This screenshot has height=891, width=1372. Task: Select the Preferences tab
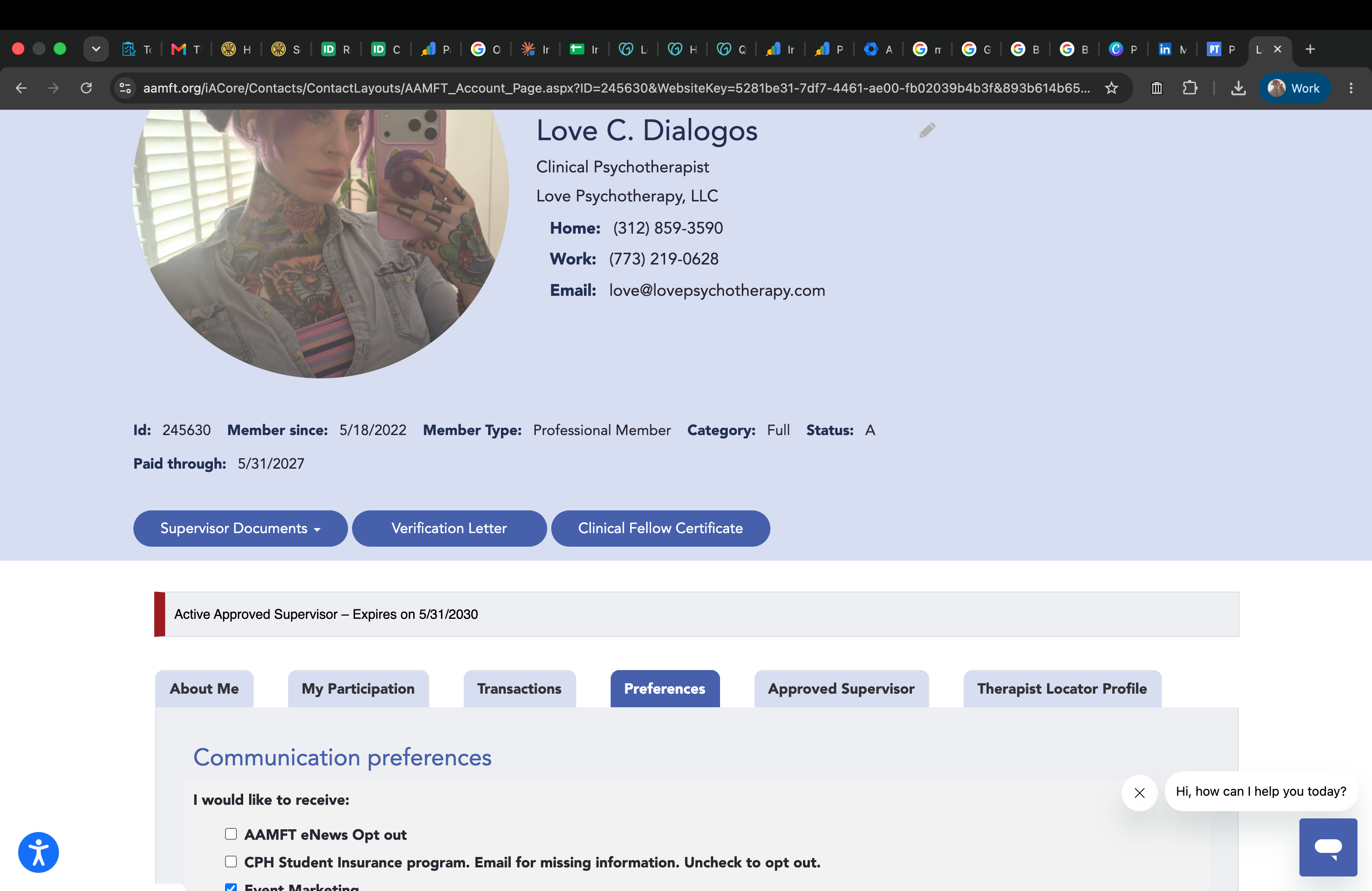point(665,688)
